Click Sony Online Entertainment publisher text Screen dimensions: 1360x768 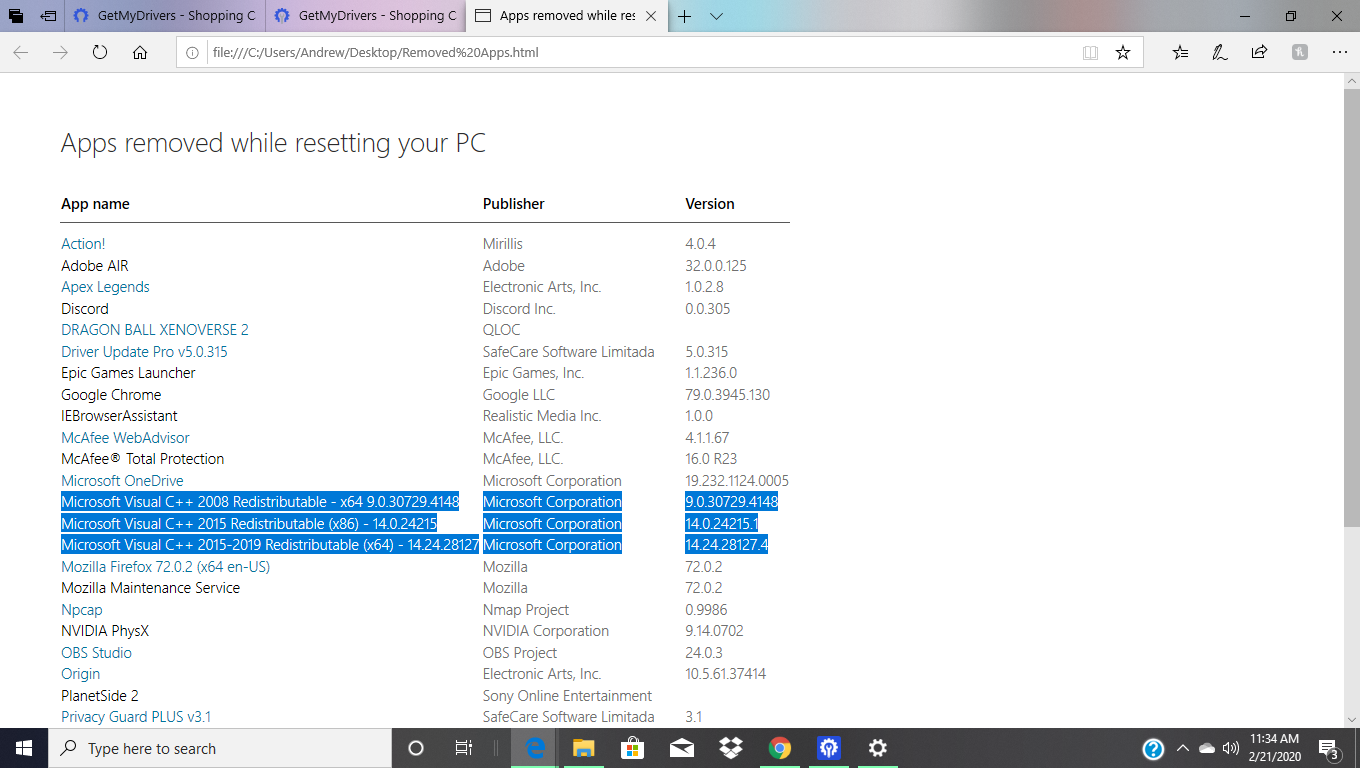click(567, 696)
